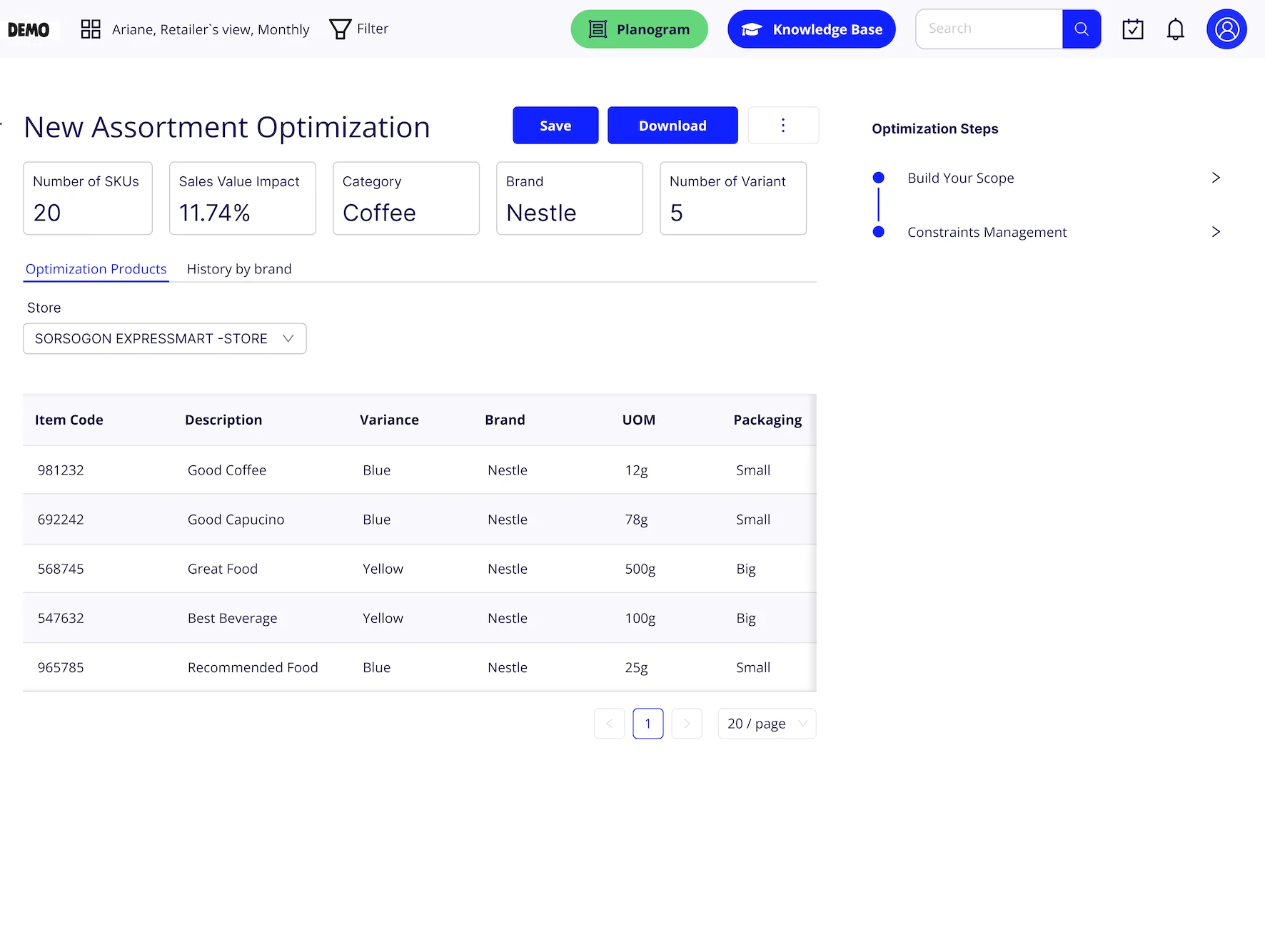Image resolution: width=1265 pixels, height=952 pixels.
Task: Click the Description column header
Action: pos(223,420)
